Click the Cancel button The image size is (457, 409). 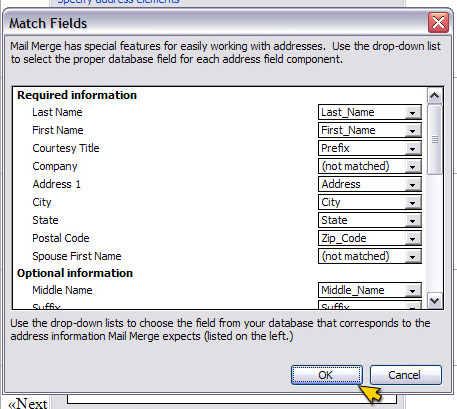click(x=406, y=375)
